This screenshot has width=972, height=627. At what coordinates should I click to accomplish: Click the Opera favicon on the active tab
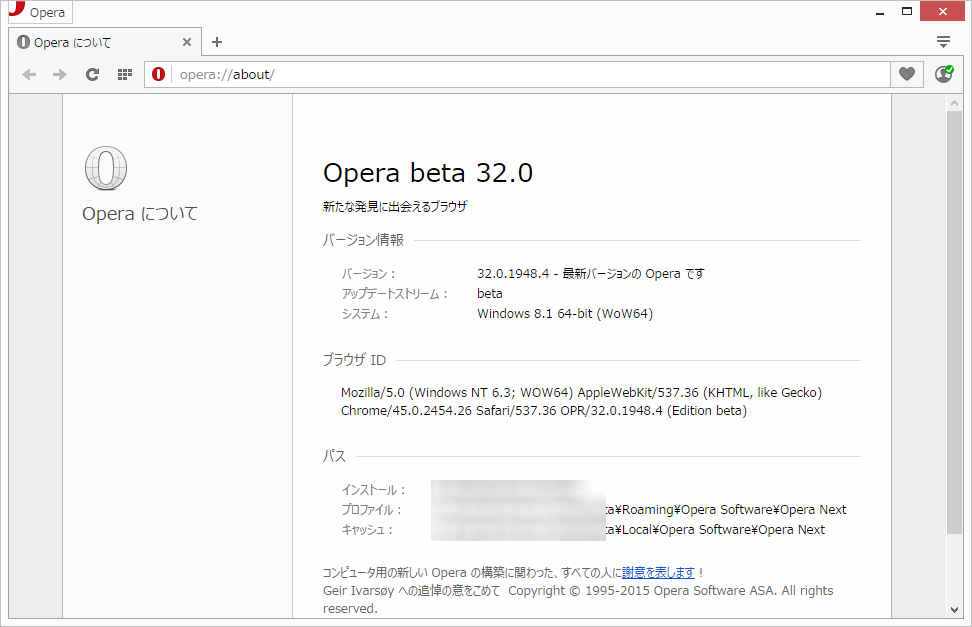[21, 42]
